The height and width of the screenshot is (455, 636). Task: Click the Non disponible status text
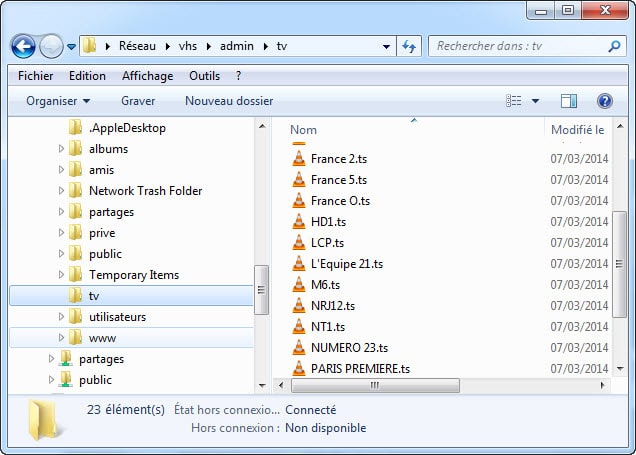pyautogui.click(x=326, y=428)
